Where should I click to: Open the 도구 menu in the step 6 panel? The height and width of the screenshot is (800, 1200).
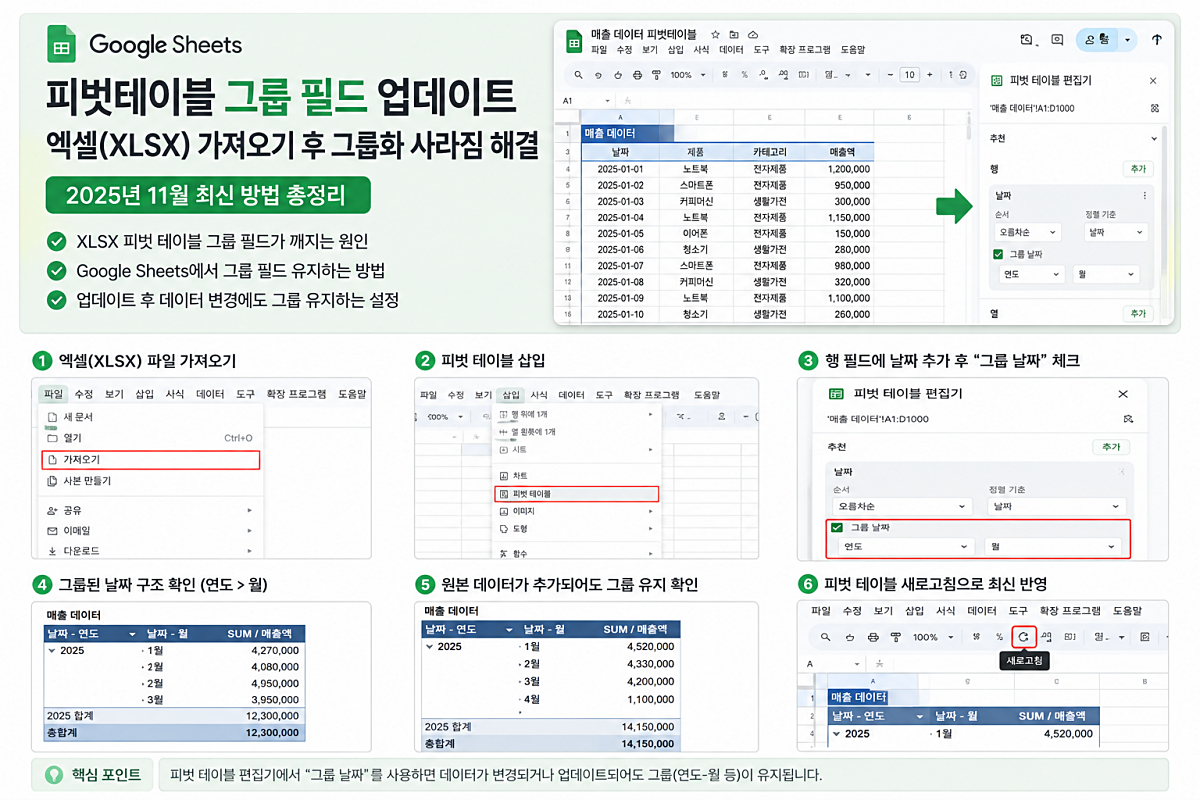(x=1017, y=610)
